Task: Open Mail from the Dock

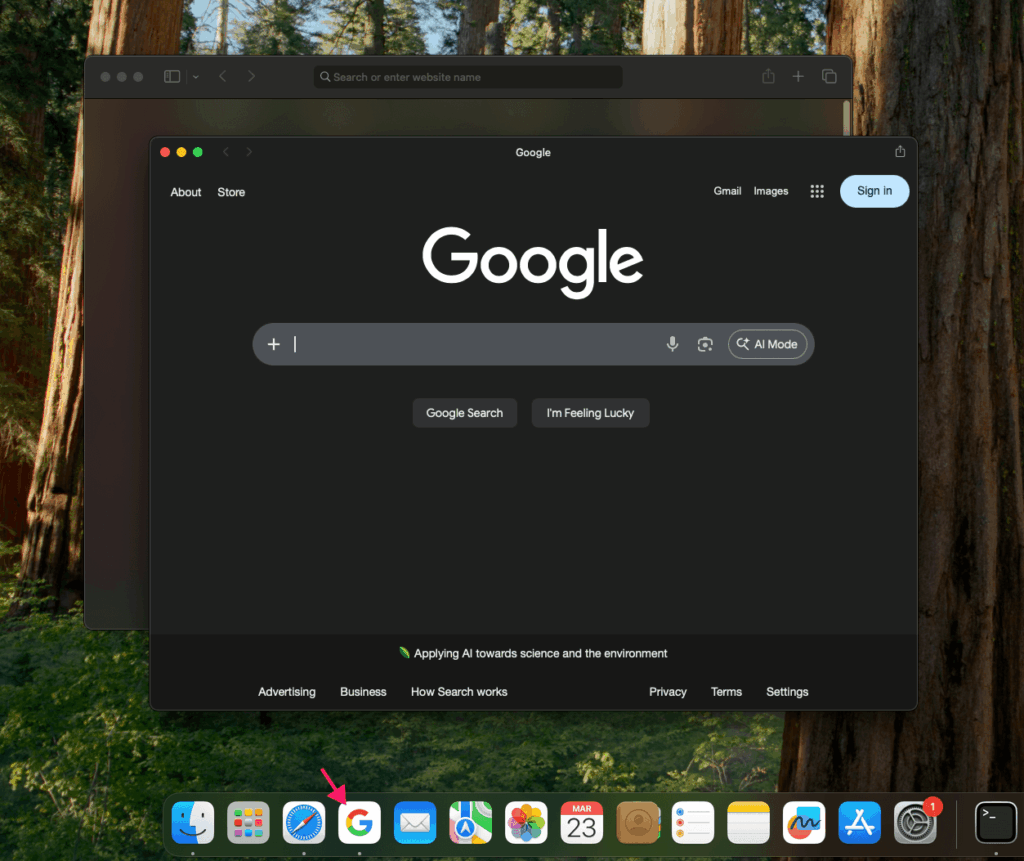Action: (x=415, y=822)
